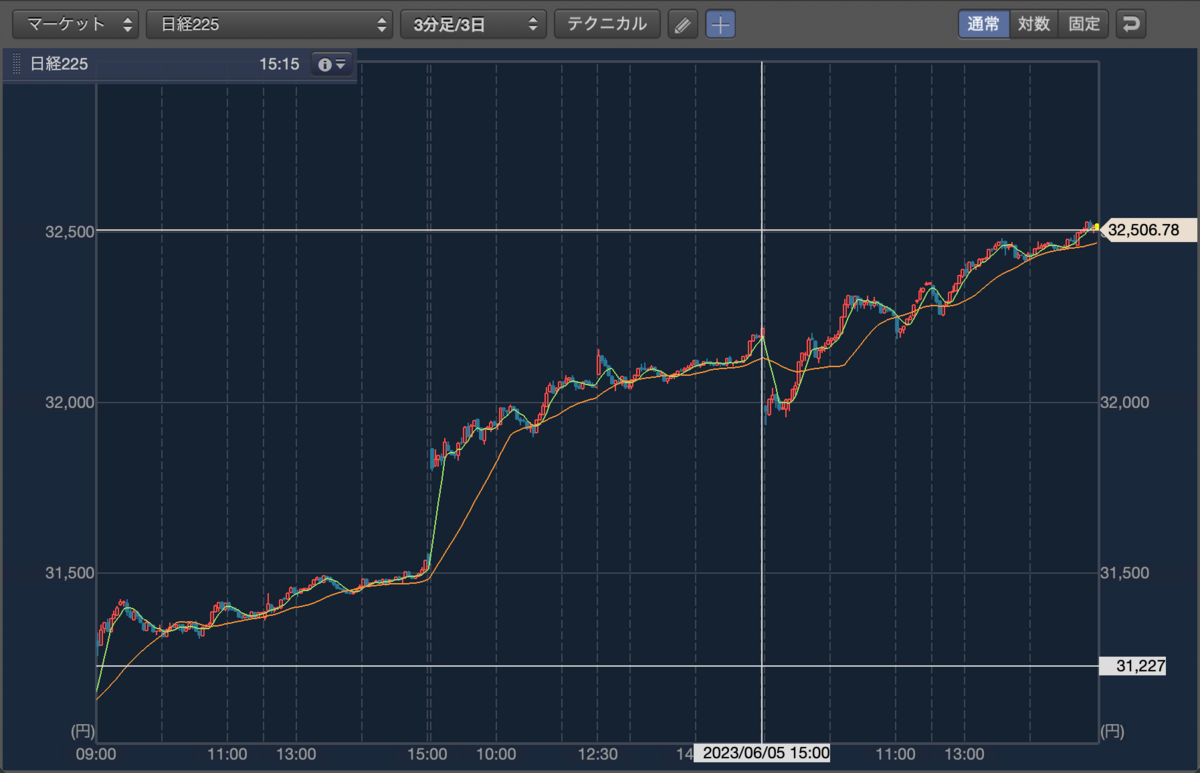The image size is (1200, 773).
Task: Select the pencil drawing tool icon
Action: [682, 24]
